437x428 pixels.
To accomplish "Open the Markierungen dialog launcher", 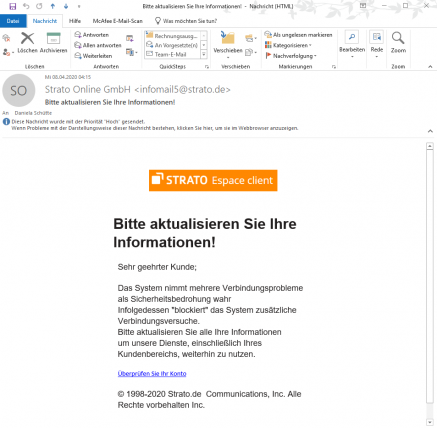I will [x=334, y=67].
